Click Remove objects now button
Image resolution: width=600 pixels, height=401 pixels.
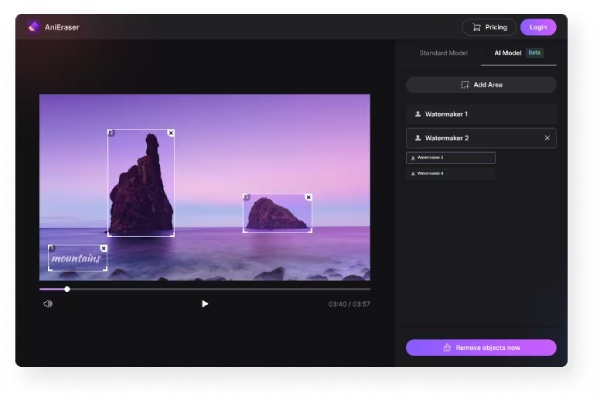coord(481,348)
